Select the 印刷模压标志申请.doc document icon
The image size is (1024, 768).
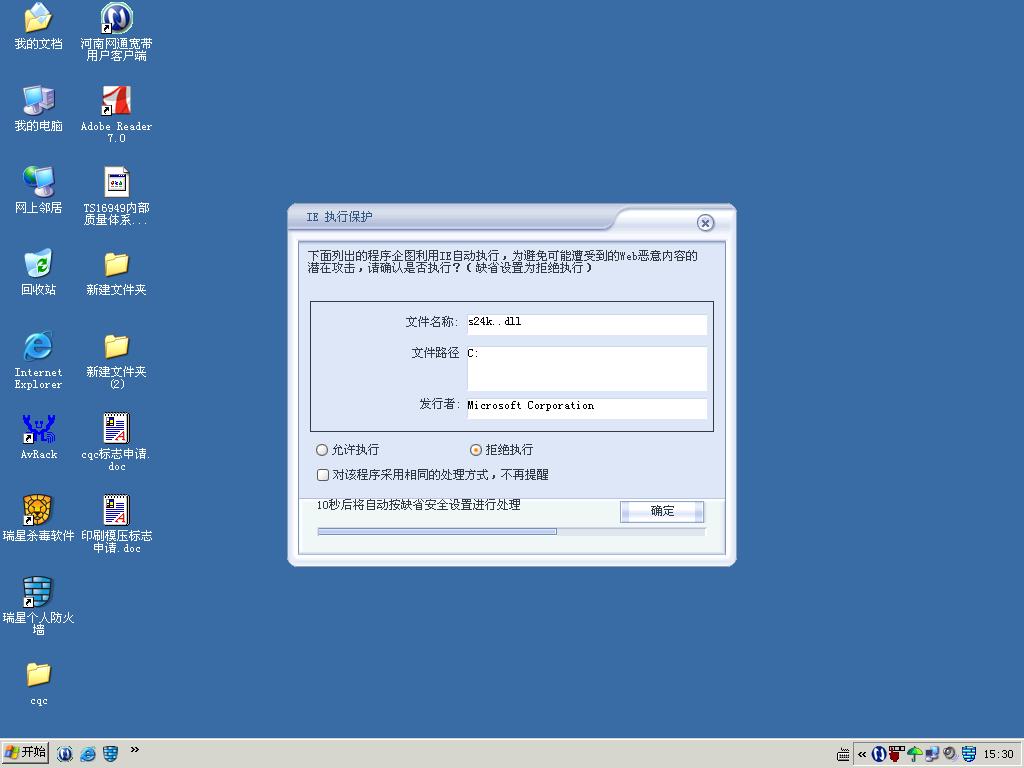116,524
